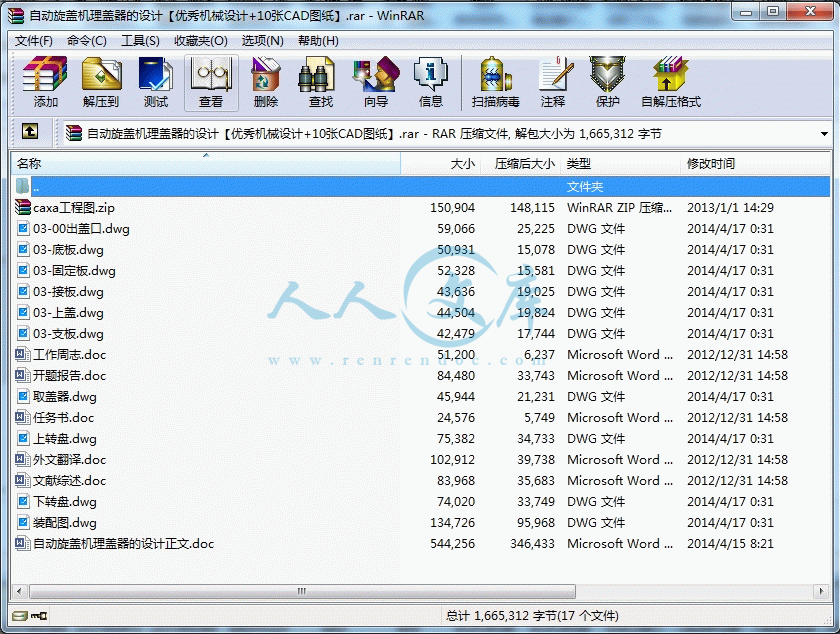Click the 测试 (Test) toolbar icon

[x=156, y=82]
